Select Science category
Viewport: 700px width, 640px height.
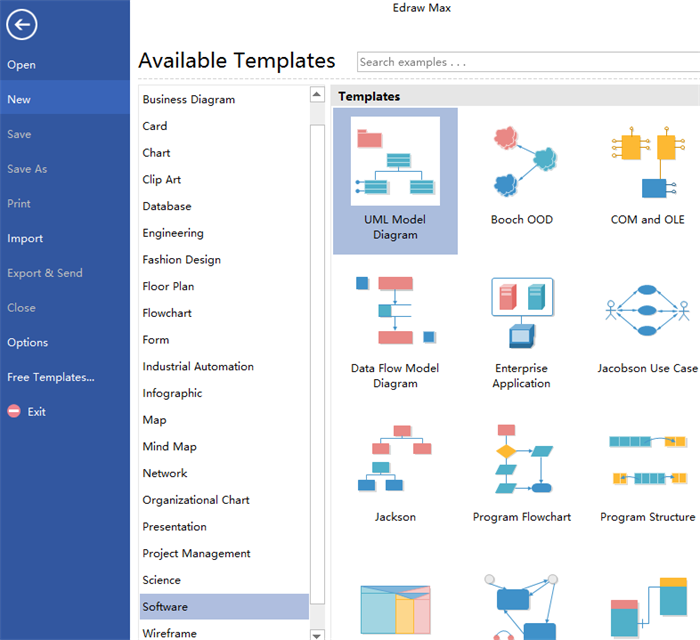tap(162, 580)
